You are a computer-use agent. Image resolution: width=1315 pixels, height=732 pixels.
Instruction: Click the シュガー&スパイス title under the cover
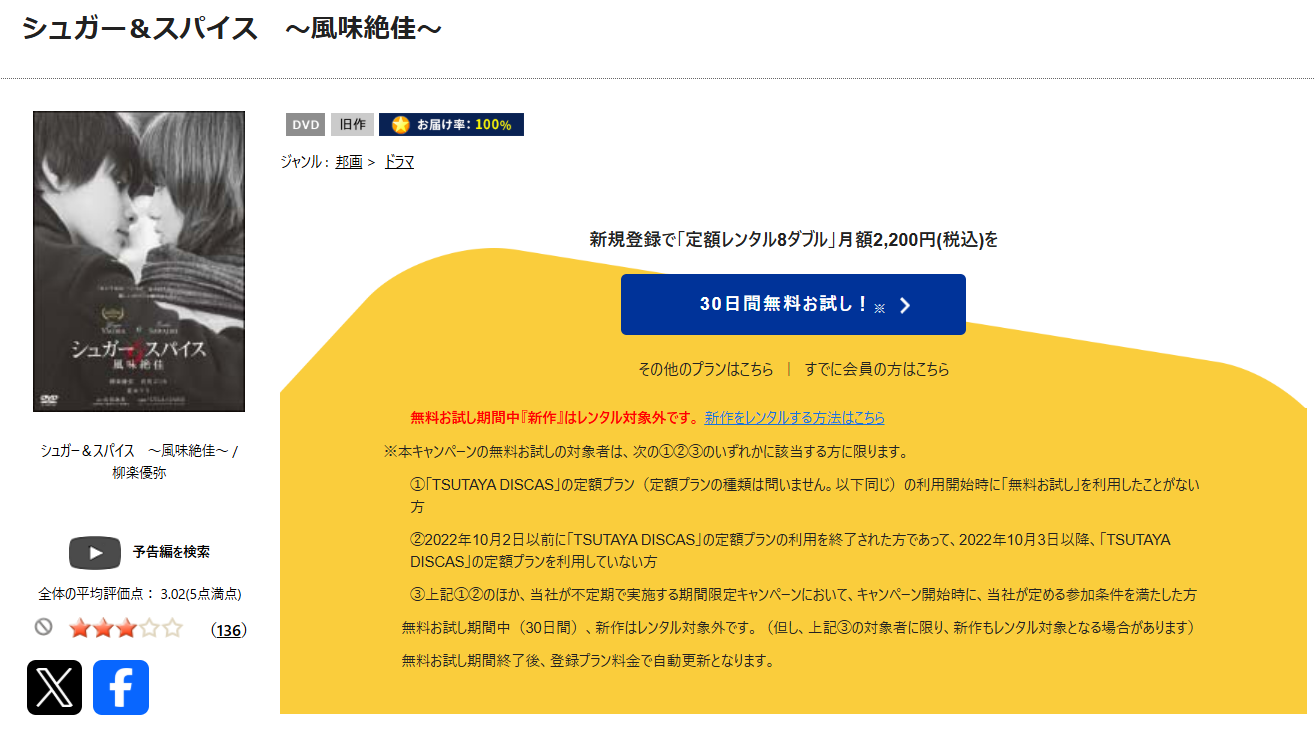point(139,451)
